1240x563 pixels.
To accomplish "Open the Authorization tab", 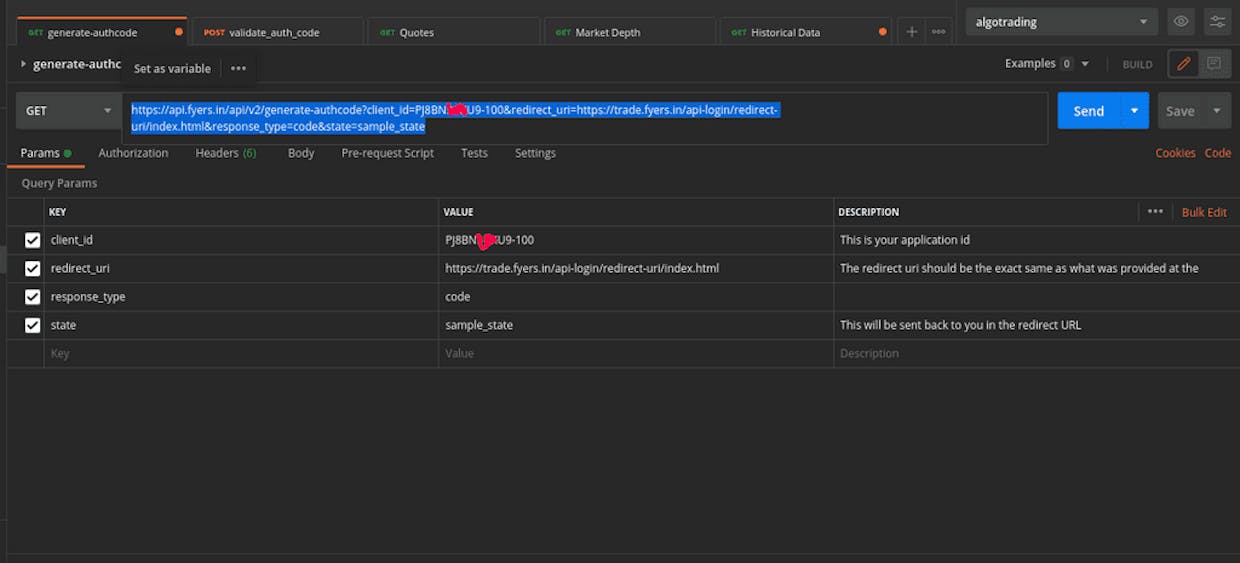I will pos(133,153).
